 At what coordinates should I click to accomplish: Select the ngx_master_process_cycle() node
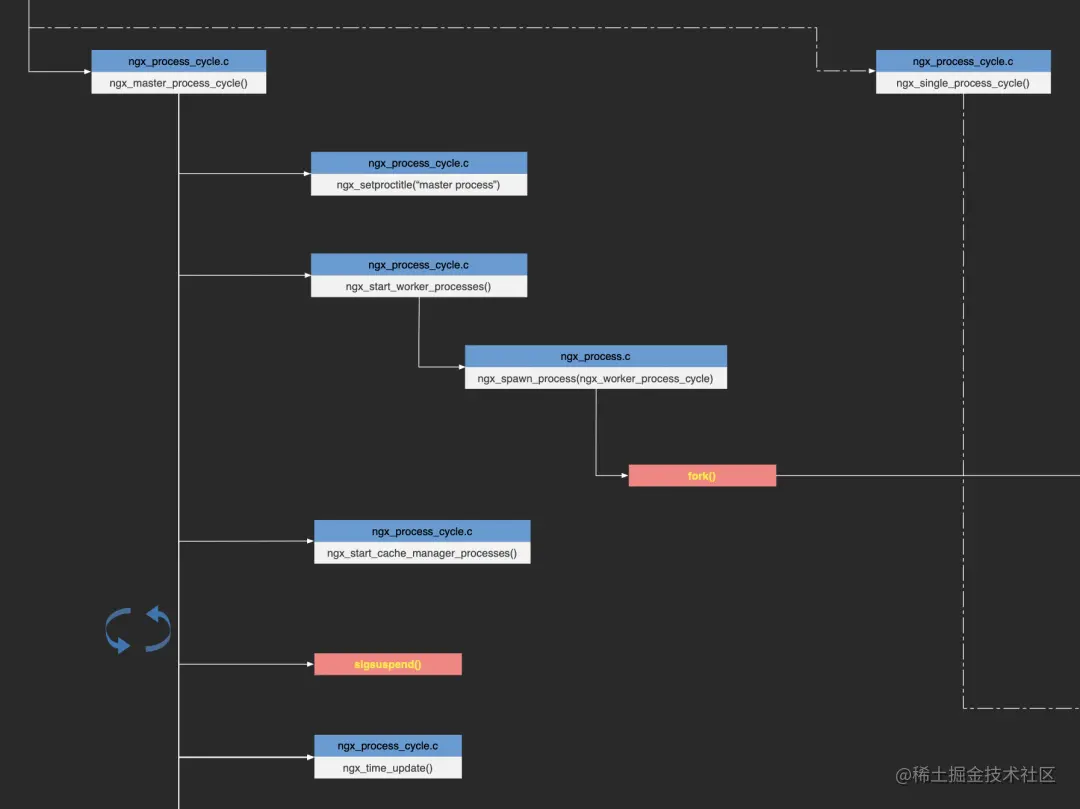178,83
